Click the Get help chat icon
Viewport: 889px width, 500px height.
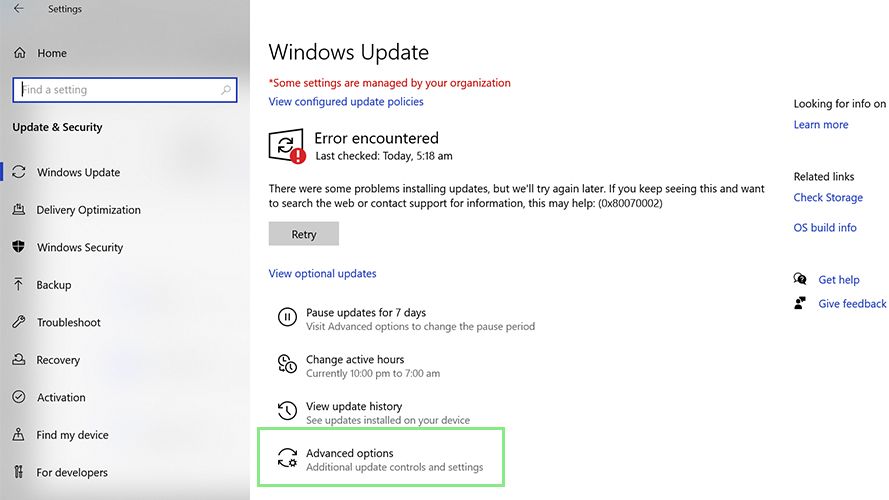pyautogui.click(x=800, y=279)
